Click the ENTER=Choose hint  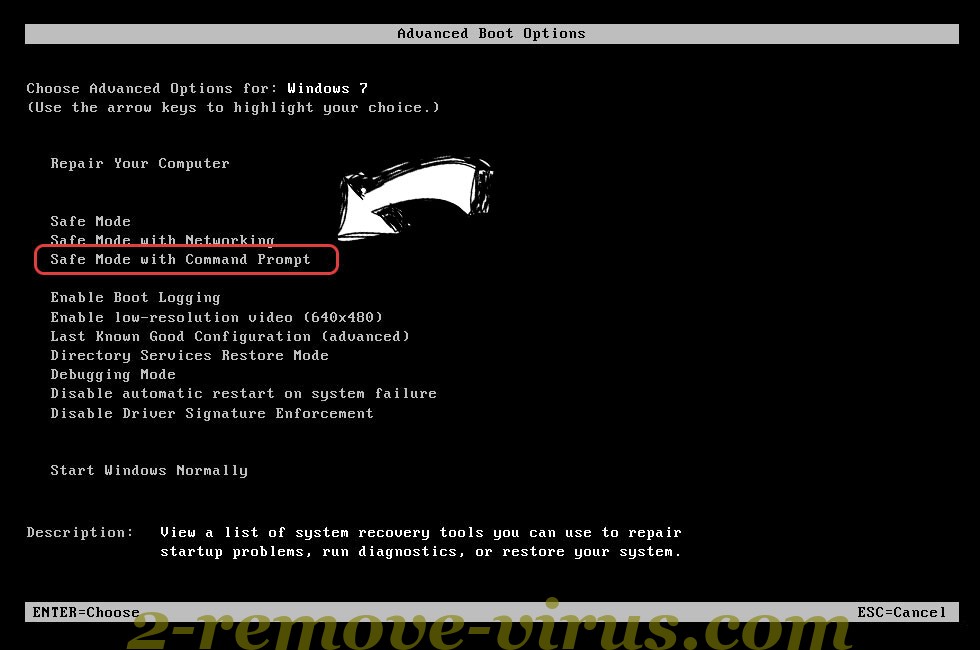[86, 612]
